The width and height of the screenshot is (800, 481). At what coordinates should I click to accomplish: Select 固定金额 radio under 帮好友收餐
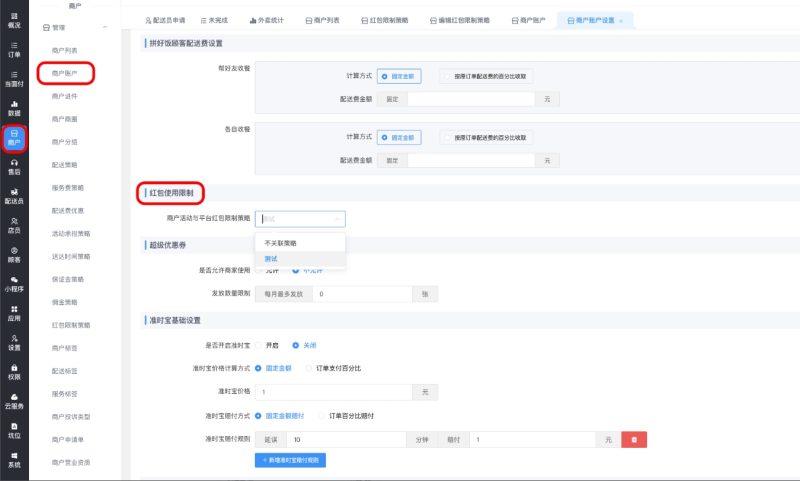tap(399, 77)
